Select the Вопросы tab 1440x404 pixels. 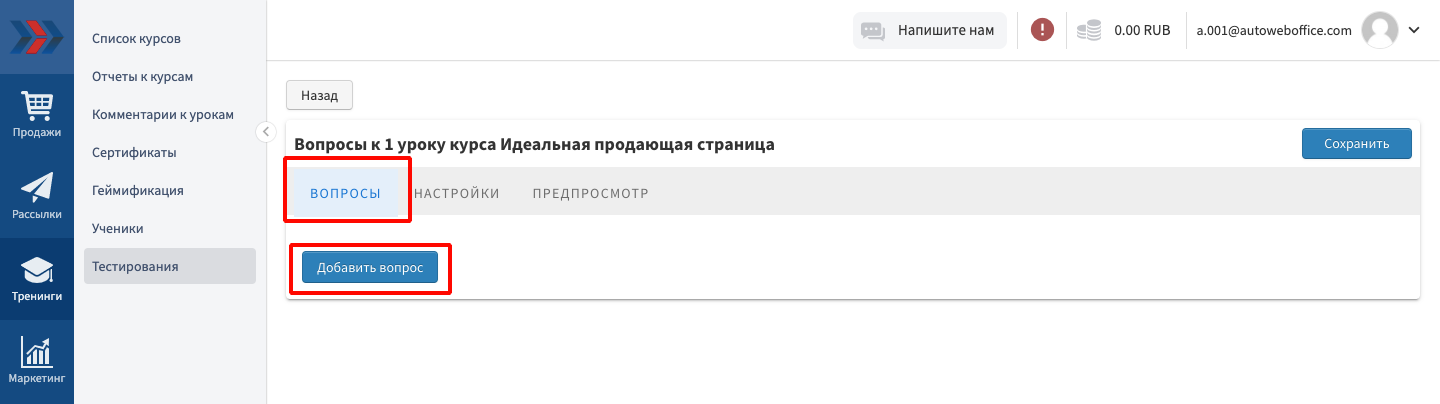click(345, 193)
